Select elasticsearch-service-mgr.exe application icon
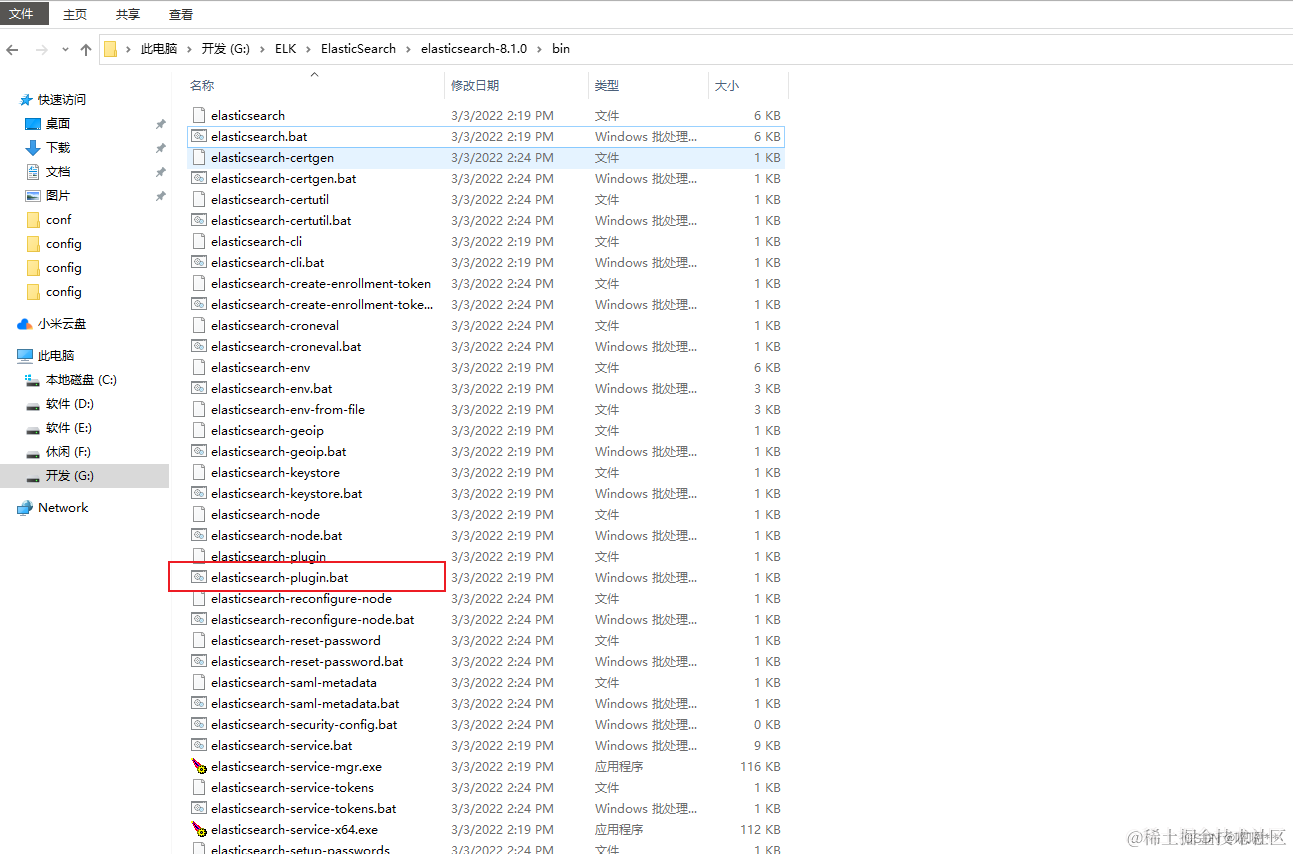This screenshot has height=854, width=1293. click(x=198, y=766)
